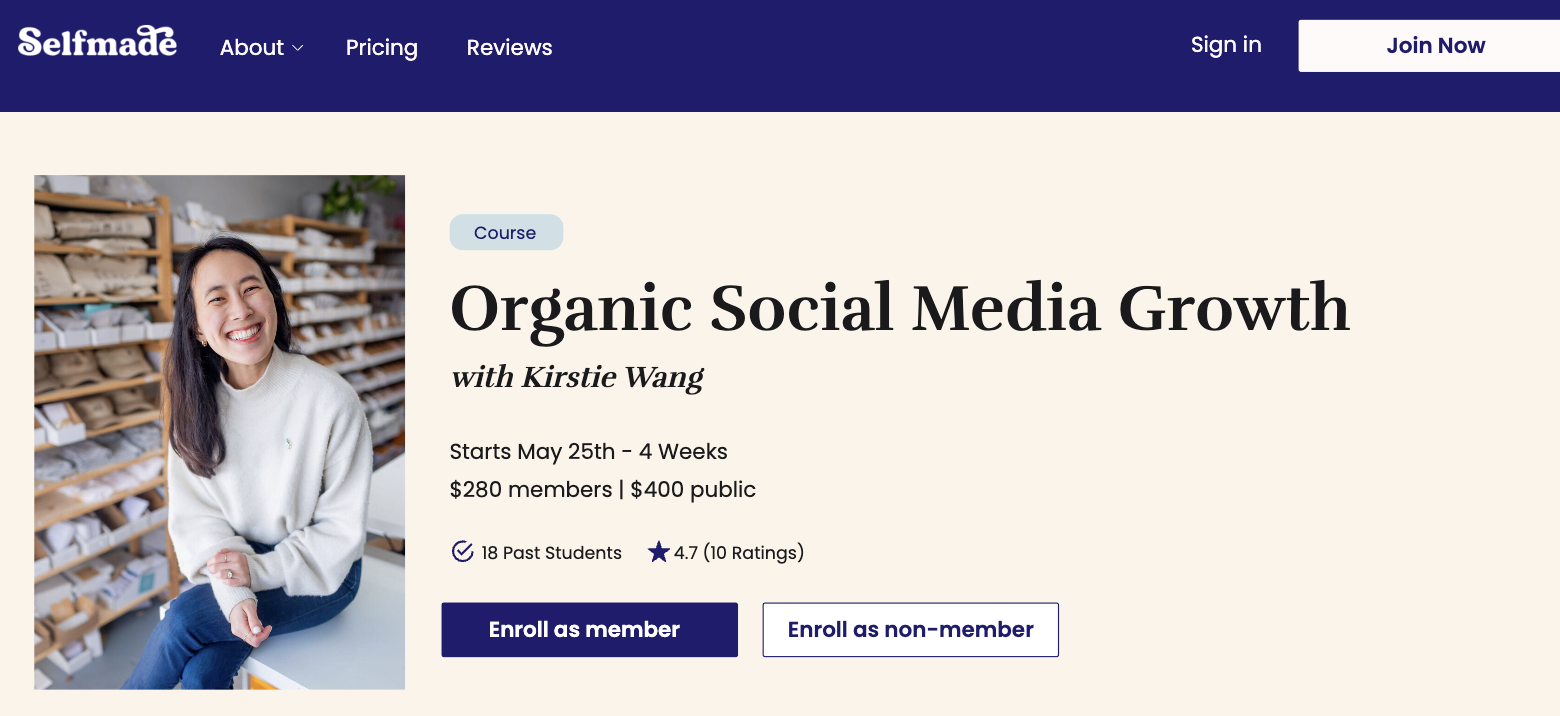Open the 4.7 (10 Ratings) text
Image resolution: width=1560 pixels, height=716 pixels.
pos(739,553)
